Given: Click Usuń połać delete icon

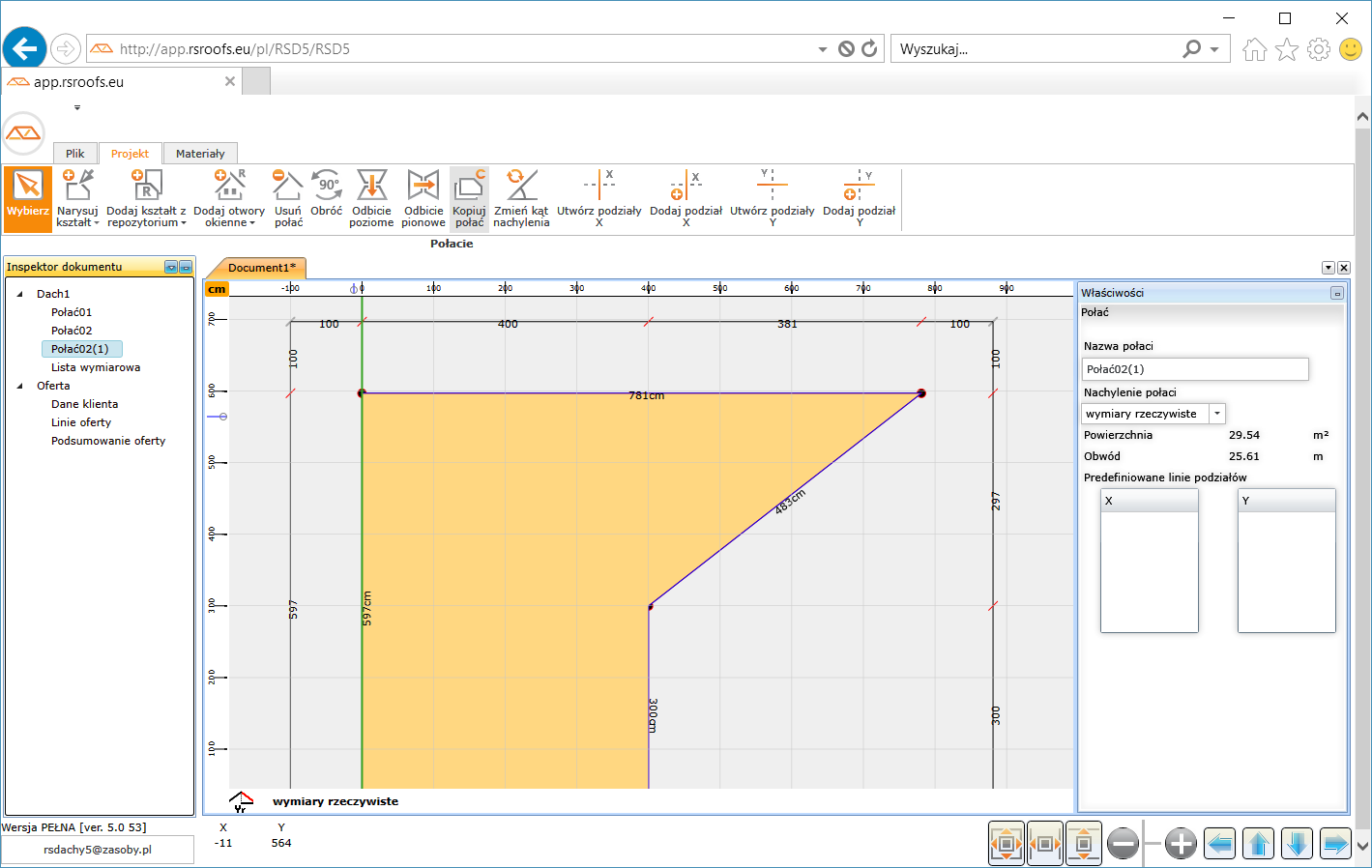Looking at the screenshot, I should point(288,198).
